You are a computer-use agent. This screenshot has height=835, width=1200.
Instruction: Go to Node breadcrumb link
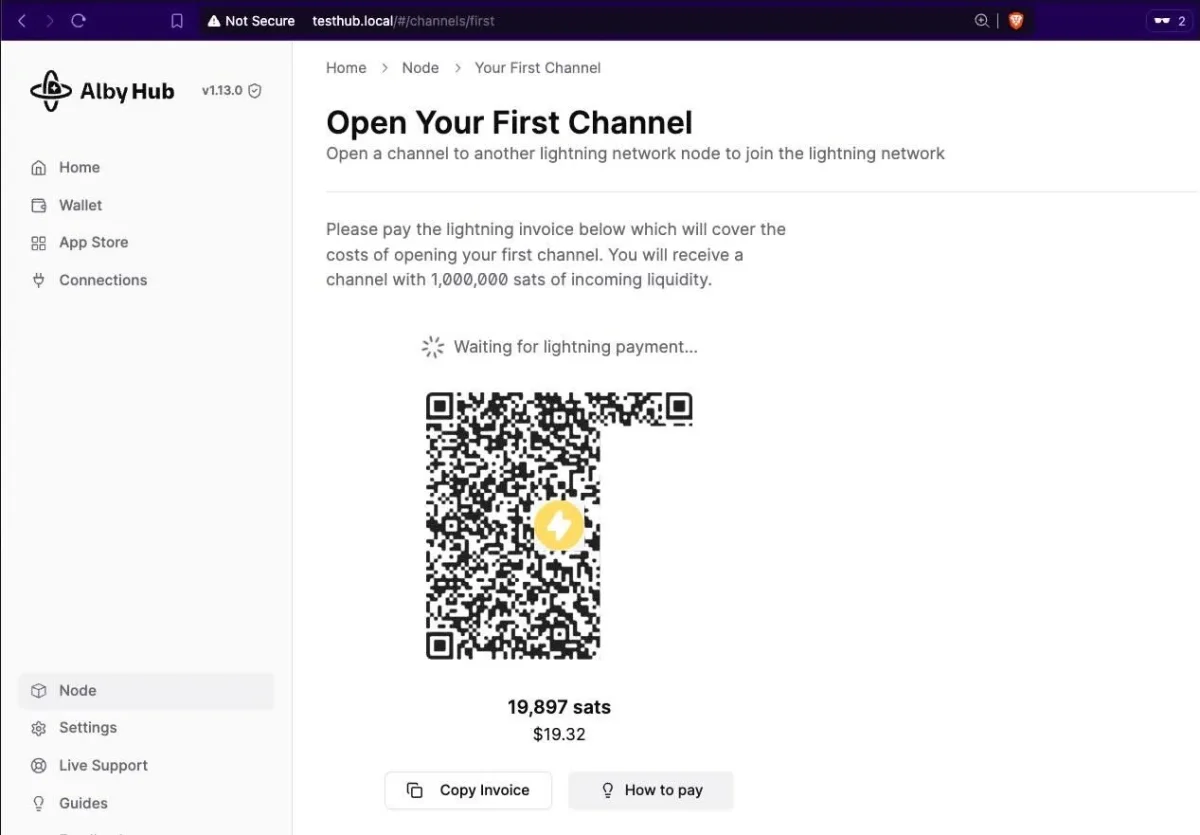420,68
